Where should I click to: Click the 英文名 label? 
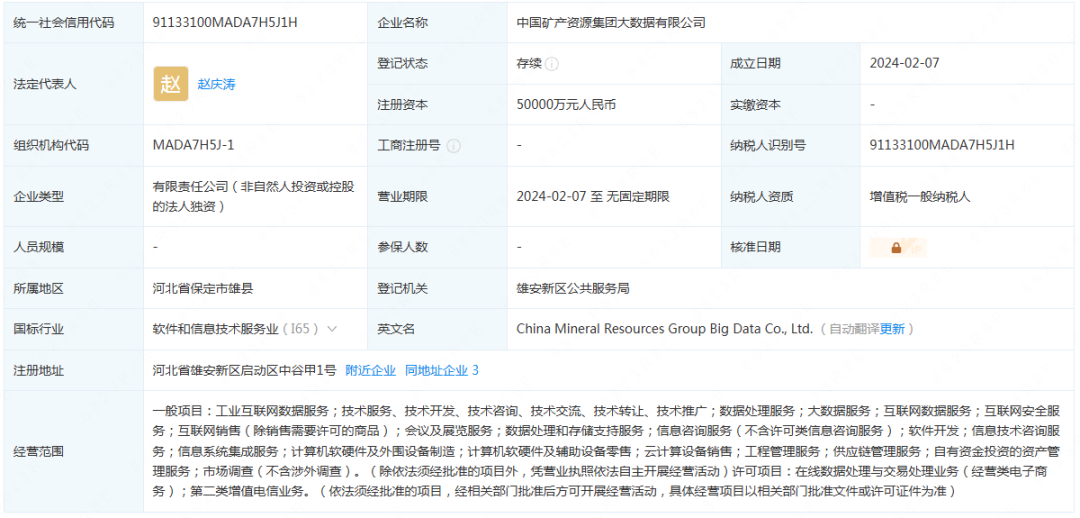(x=396, y=329)
